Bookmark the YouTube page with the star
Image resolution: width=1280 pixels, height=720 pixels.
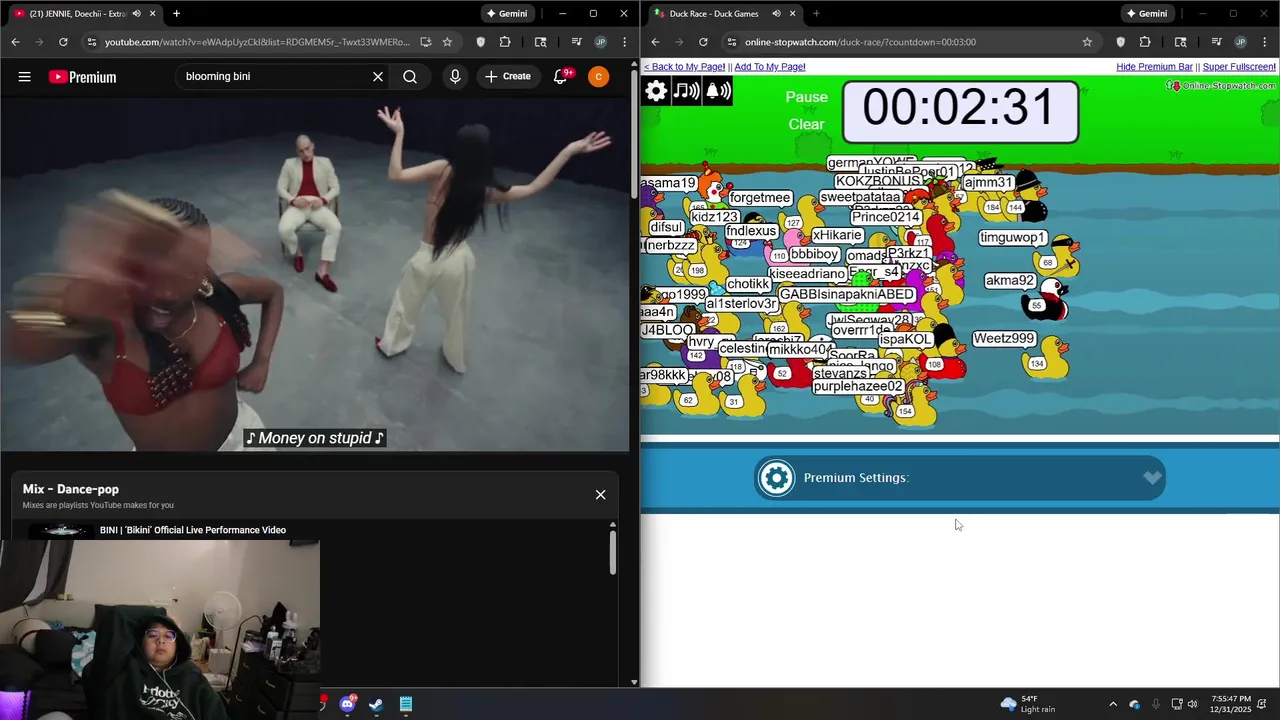click(x=447, y=42)
